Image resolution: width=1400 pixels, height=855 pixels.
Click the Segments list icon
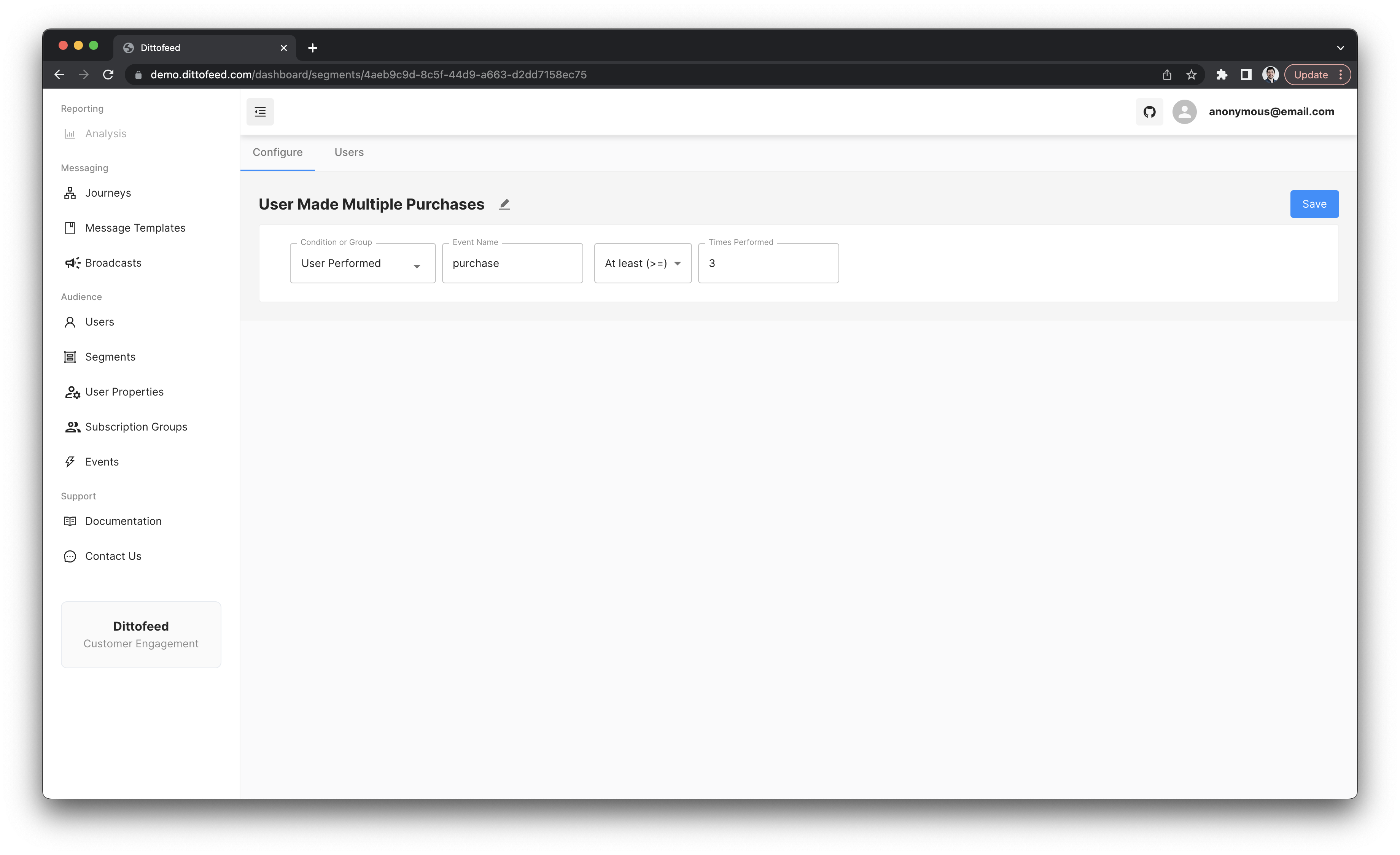[x=70, y=358]
